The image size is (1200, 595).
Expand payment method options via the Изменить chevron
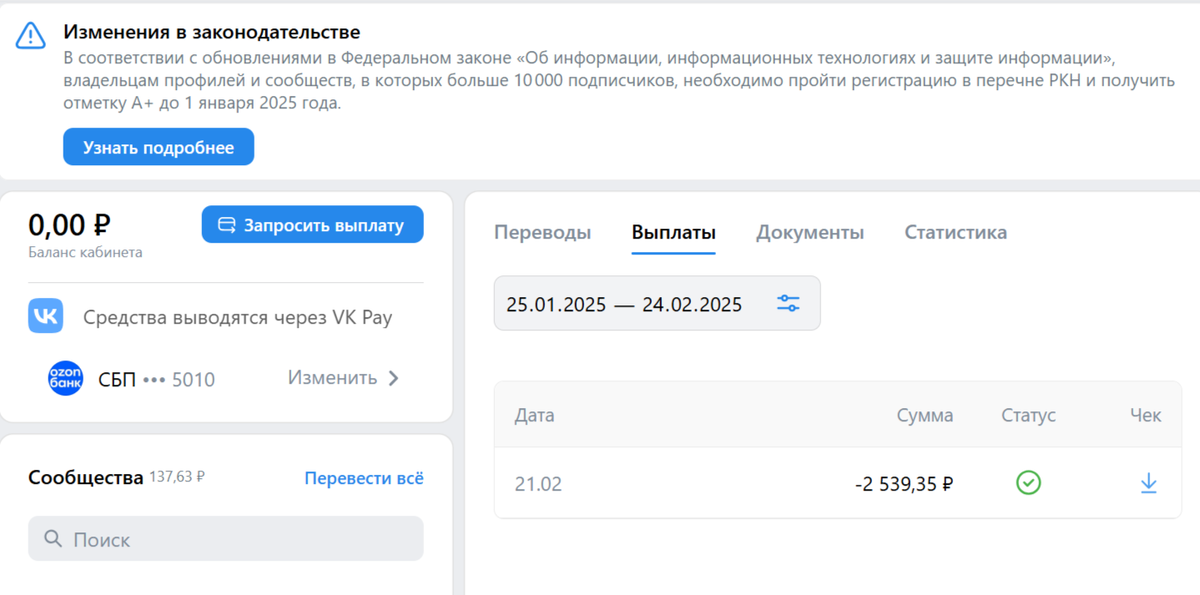393,378
